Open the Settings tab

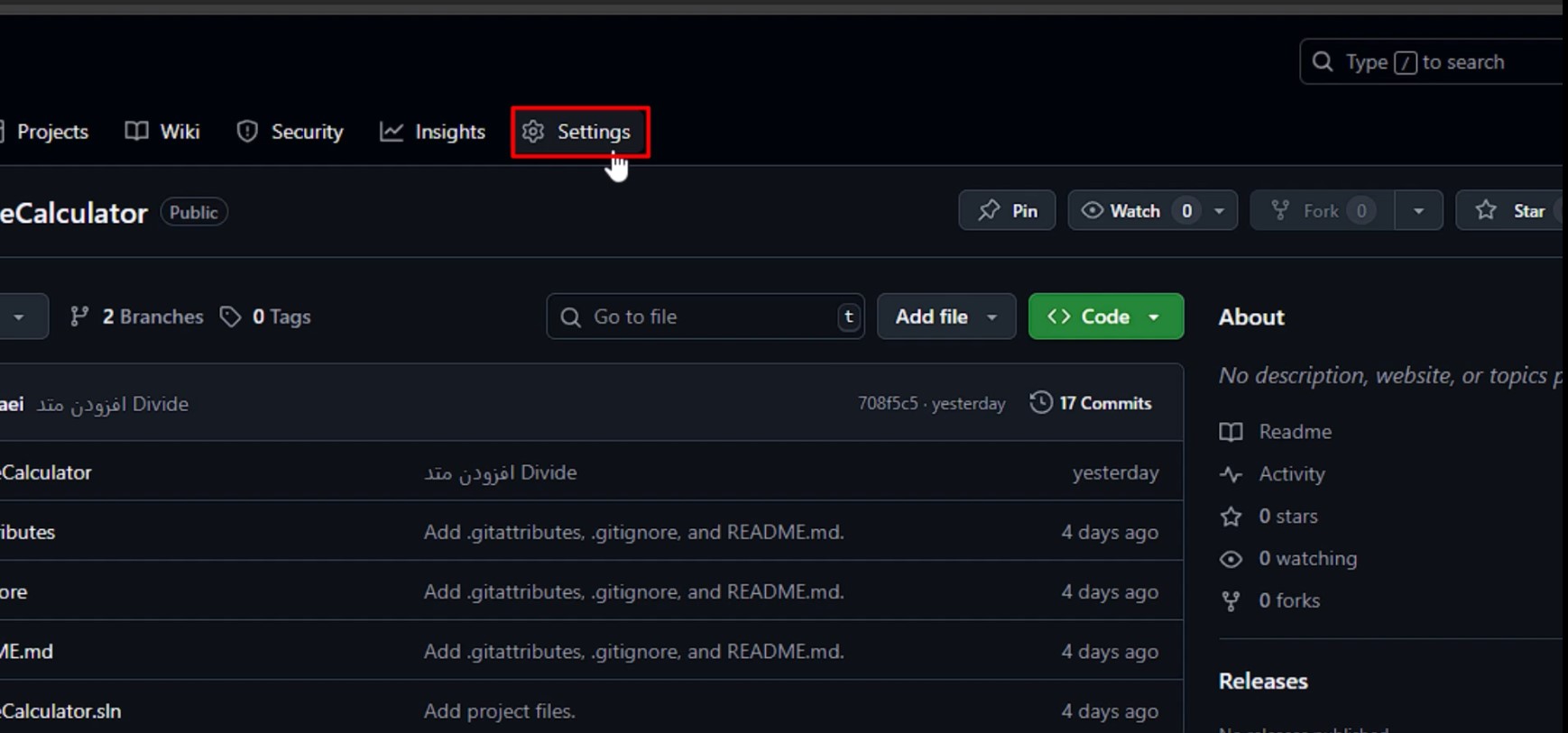tap(579, 132)
